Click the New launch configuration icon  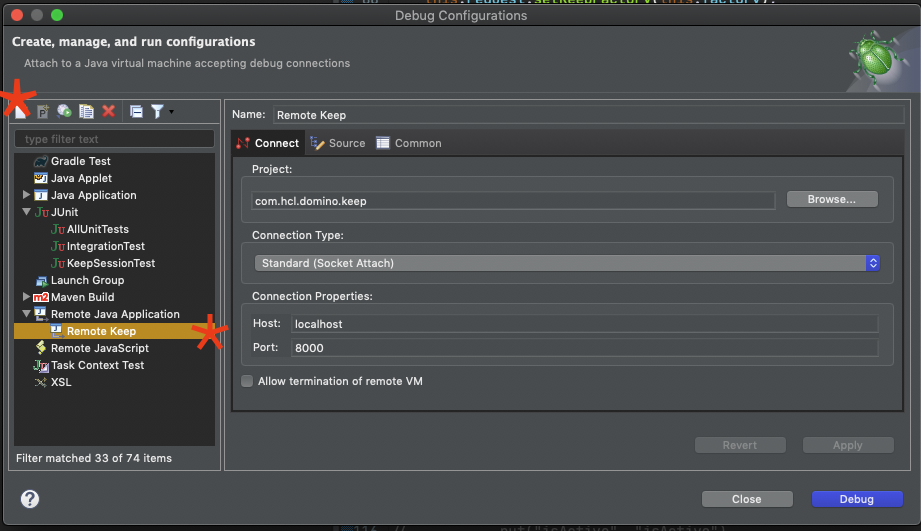22,111
